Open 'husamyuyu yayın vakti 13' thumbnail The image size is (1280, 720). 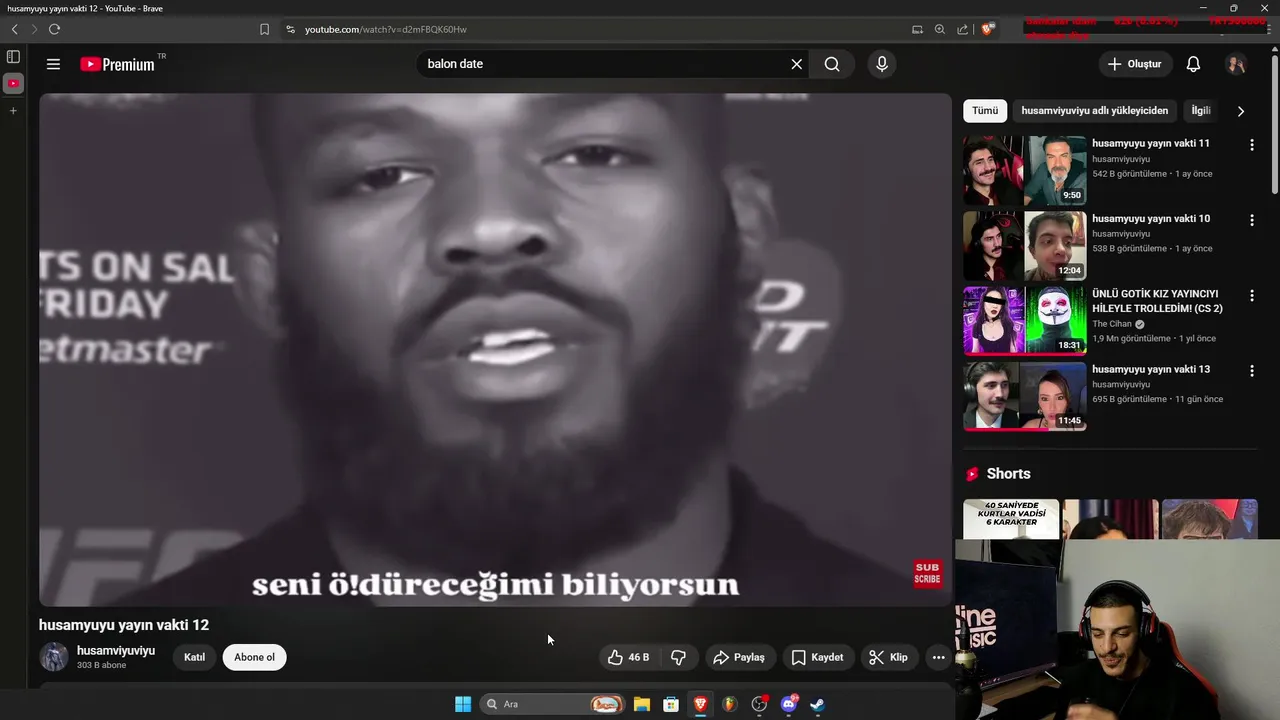[1024, 396]
